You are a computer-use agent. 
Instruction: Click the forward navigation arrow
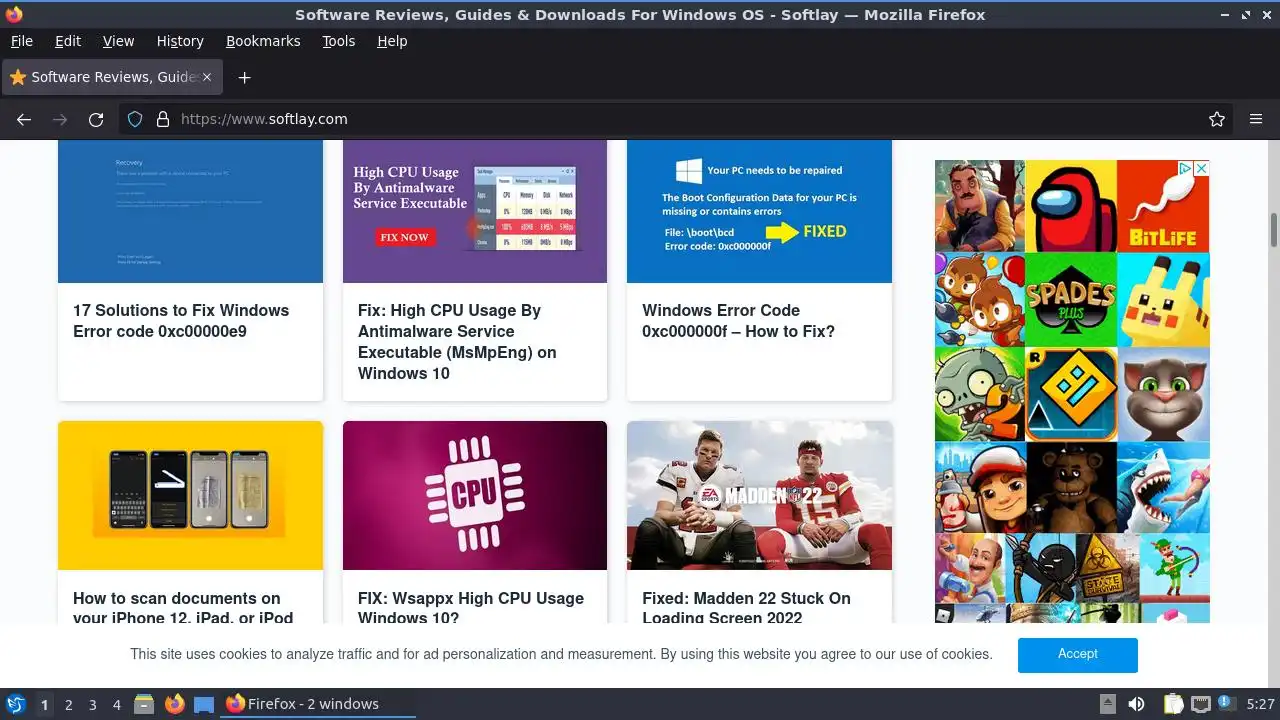click(60, 119)
